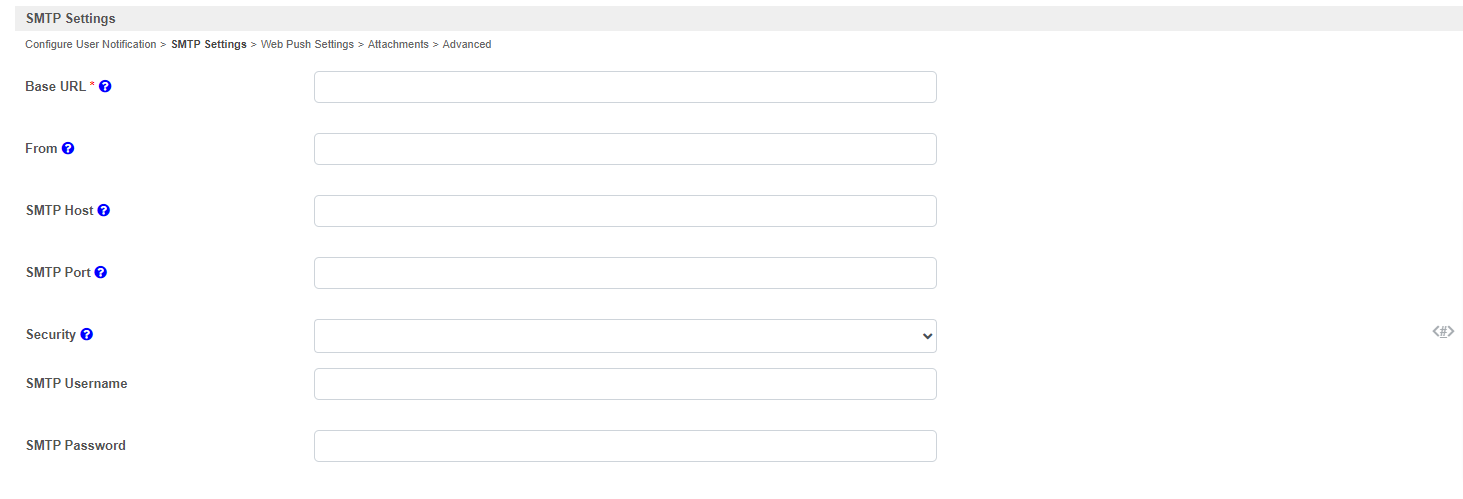1463x499 pixels.
Task: Expand the Security dropdown list
Action: [625, 336]
